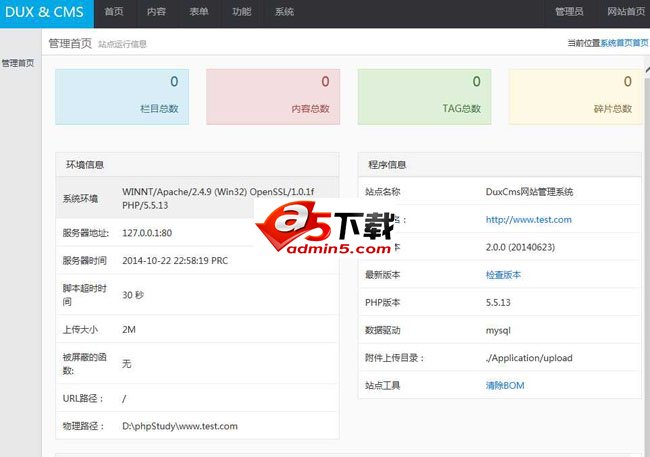
Task: Click the 程序信息 panel header
Action: (x=500, y=165)
